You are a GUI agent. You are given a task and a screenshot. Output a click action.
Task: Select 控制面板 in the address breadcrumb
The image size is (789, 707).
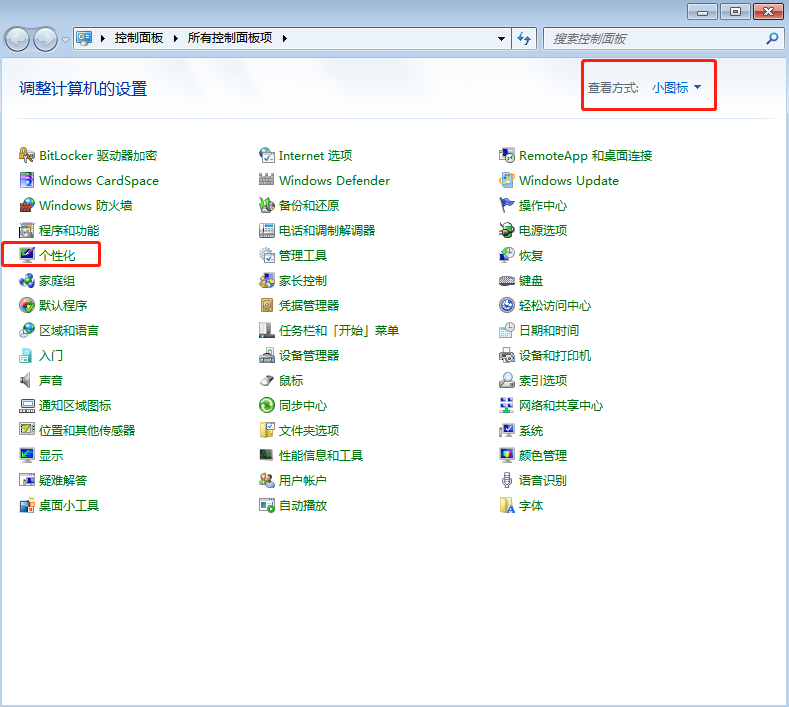click(x=138, y=39)
